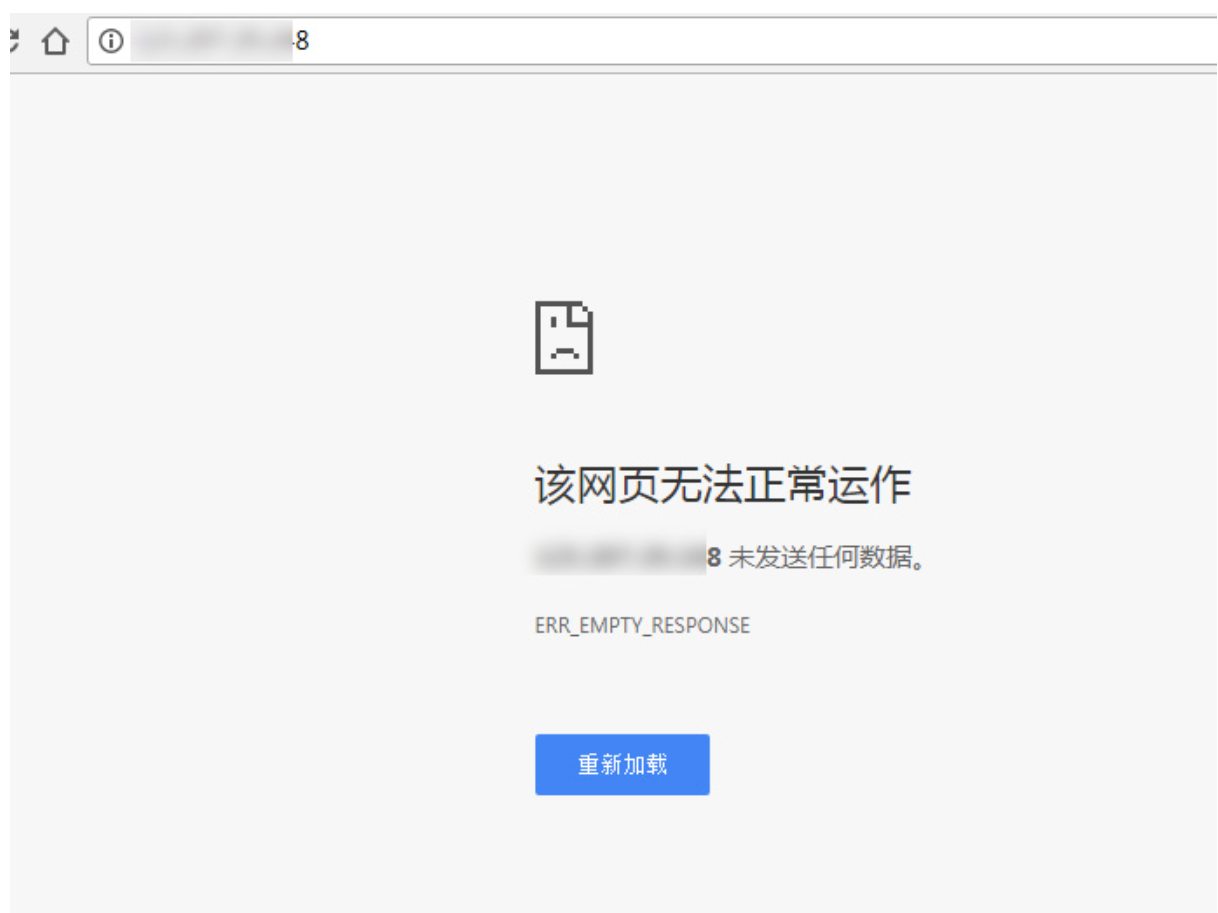Click the bold 8 before 未发送任何数据
1218x913 pixels.
pyautogui.click(x=714, y=558)
